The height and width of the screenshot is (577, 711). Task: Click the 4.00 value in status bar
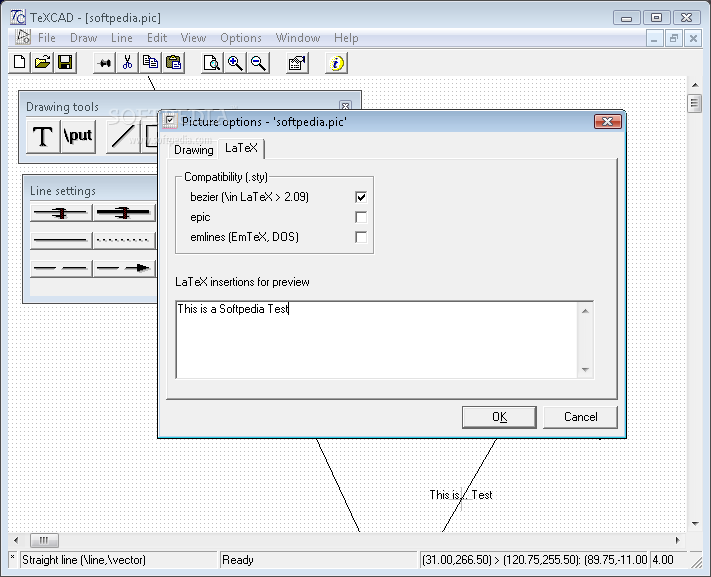tap(663, 560)
